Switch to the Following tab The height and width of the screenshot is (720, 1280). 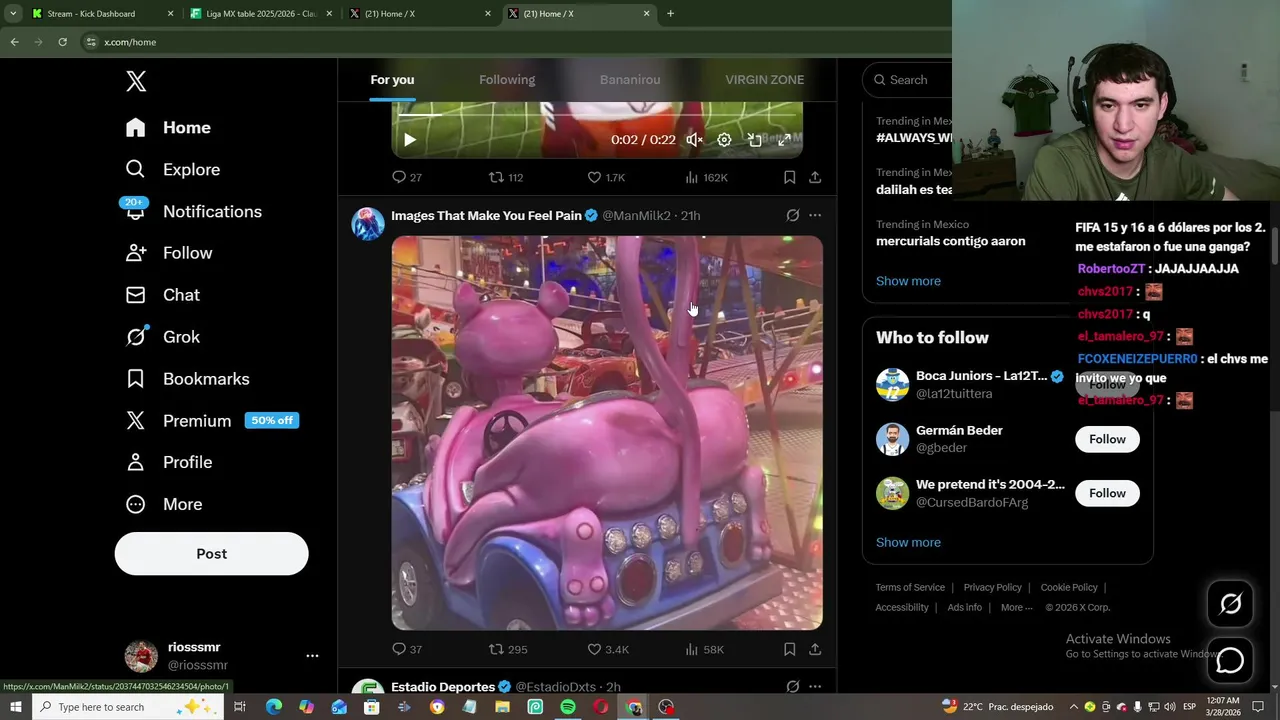[x=507, y=80]
